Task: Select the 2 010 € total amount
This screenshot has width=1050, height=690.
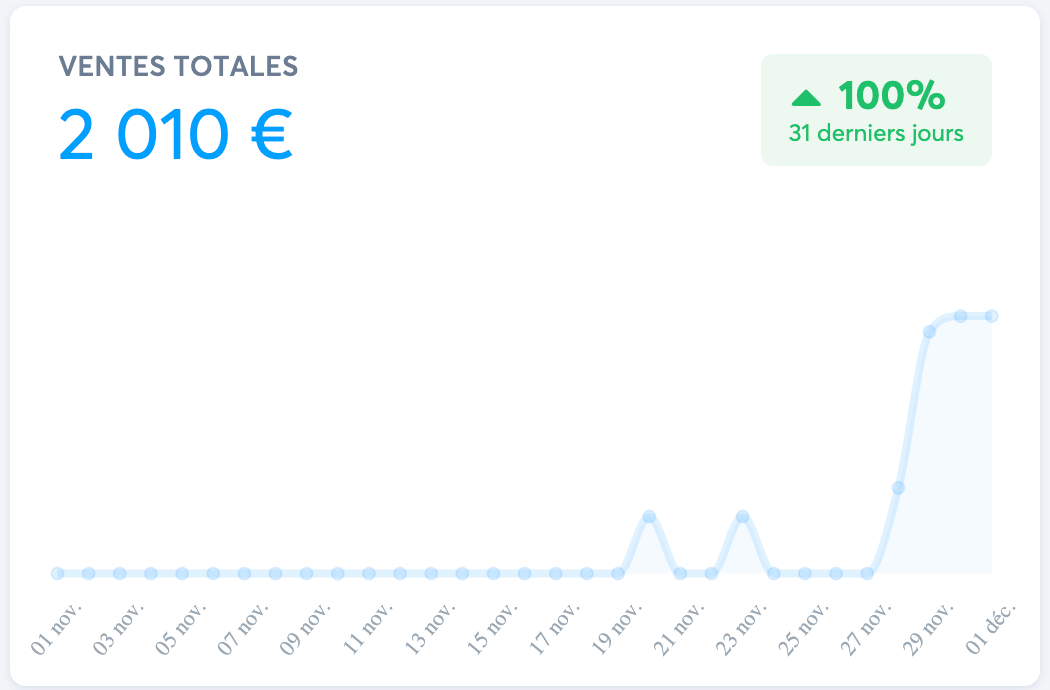Action: pyautogui.click(x=176, y=134)
